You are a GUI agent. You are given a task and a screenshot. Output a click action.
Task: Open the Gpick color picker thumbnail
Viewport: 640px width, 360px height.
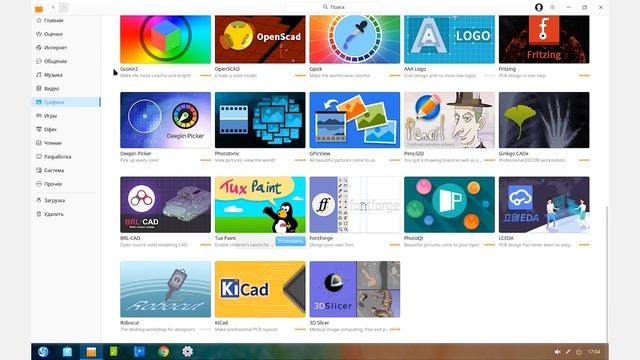coord(355,40)
